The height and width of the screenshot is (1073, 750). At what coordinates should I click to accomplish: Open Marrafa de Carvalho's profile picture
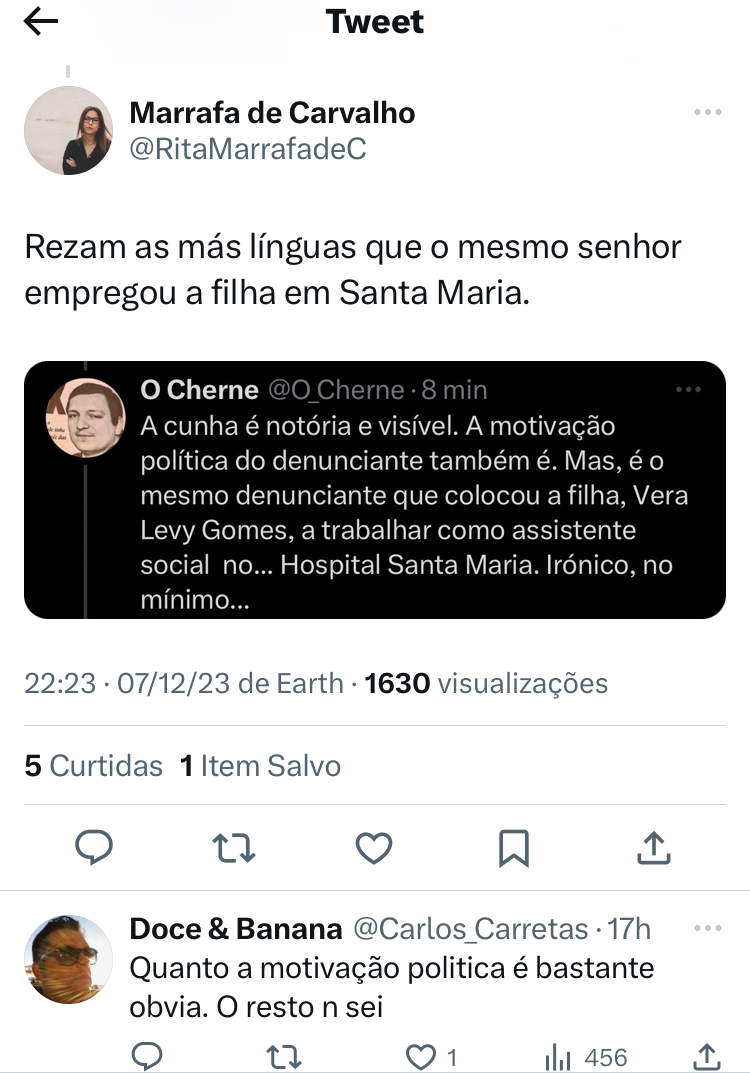coord(68,130)
